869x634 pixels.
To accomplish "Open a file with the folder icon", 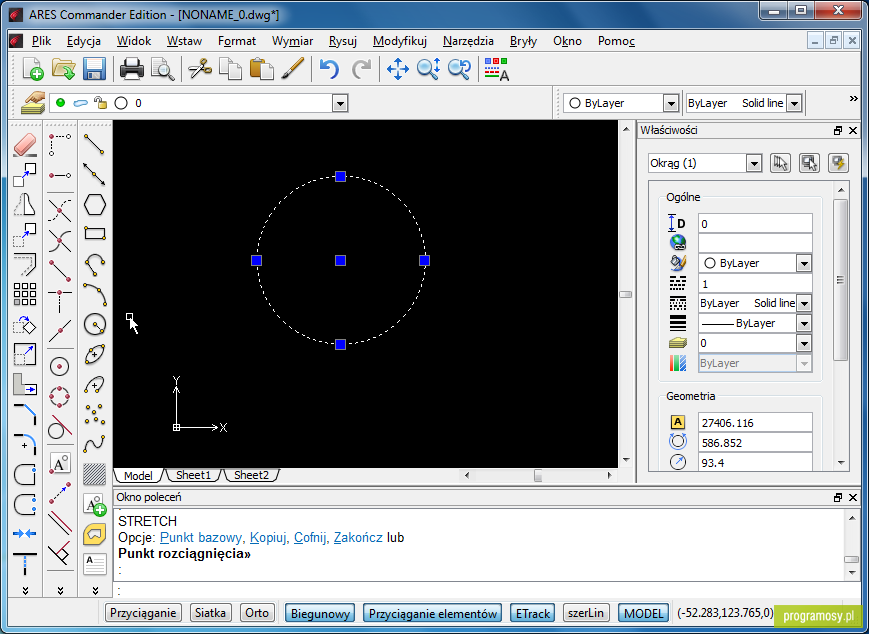I will (64, 69).
